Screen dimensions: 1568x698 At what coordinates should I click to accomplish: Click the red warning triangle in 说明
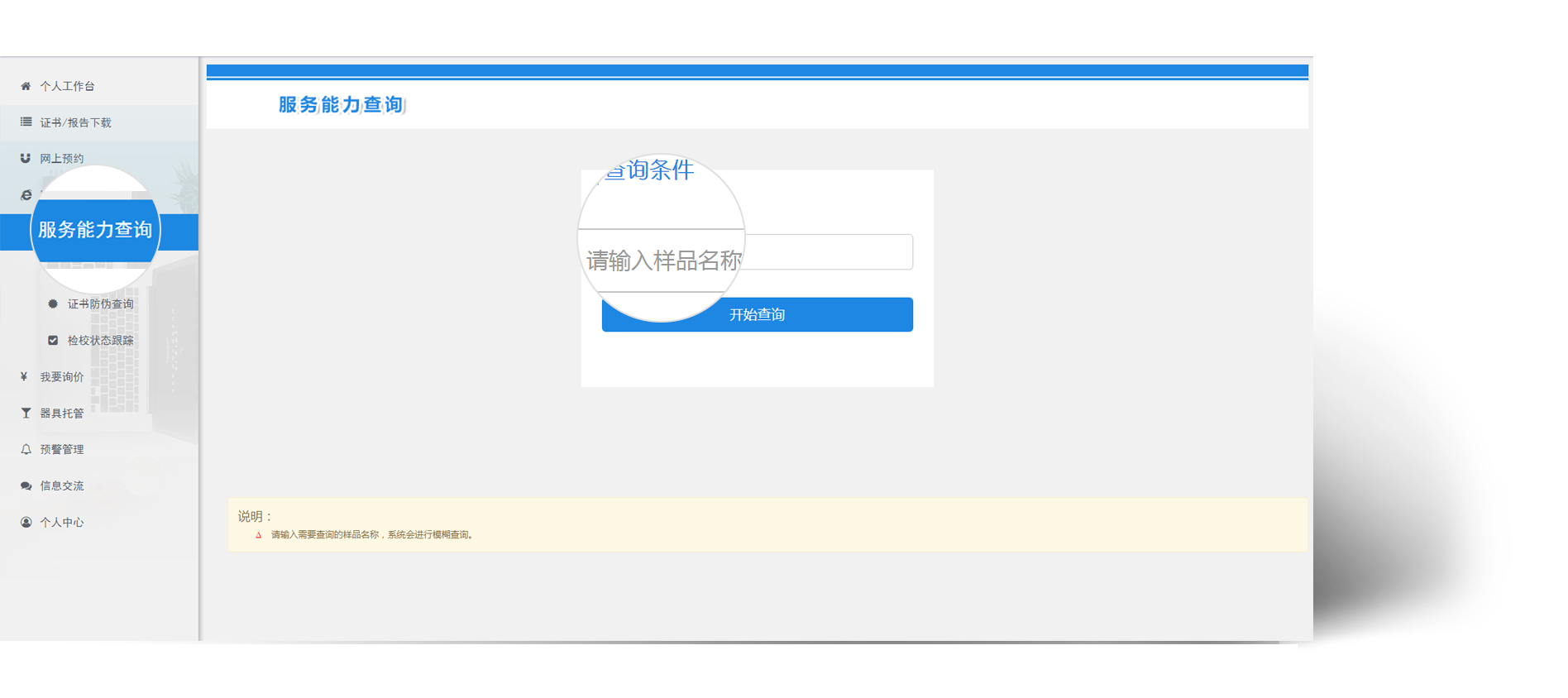click(x=258, y=535)
